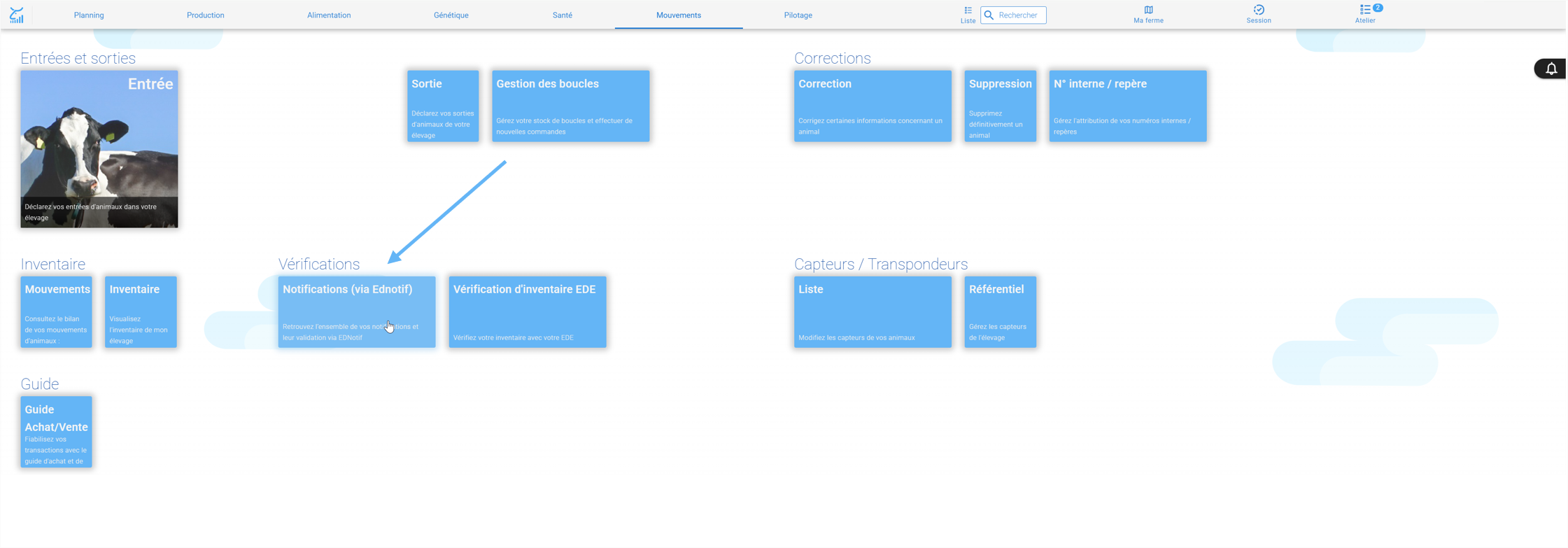
Task: Open the capteurs Liste tile
Action: coord(873,311)
